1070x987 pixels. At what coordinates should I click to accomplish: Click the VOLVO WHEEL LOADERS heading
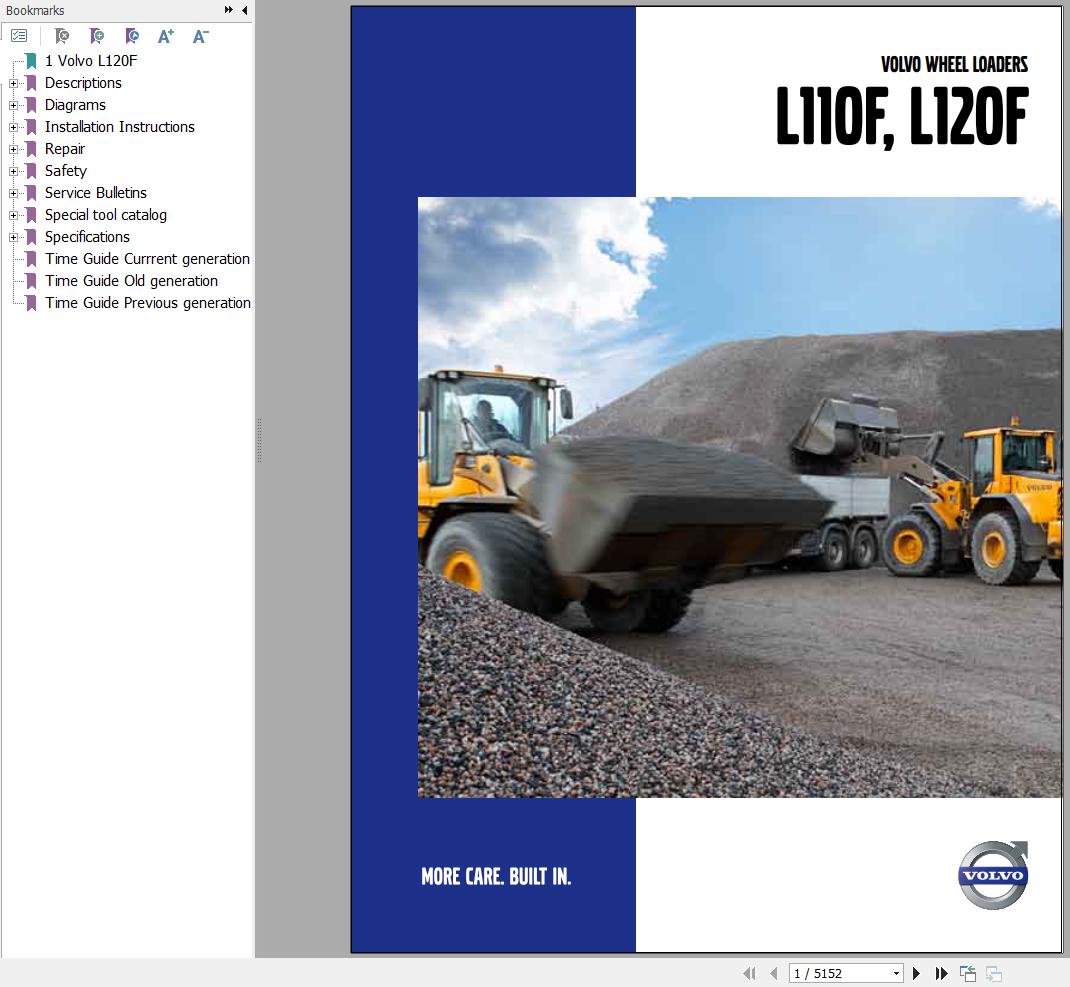tap(954, 64)
